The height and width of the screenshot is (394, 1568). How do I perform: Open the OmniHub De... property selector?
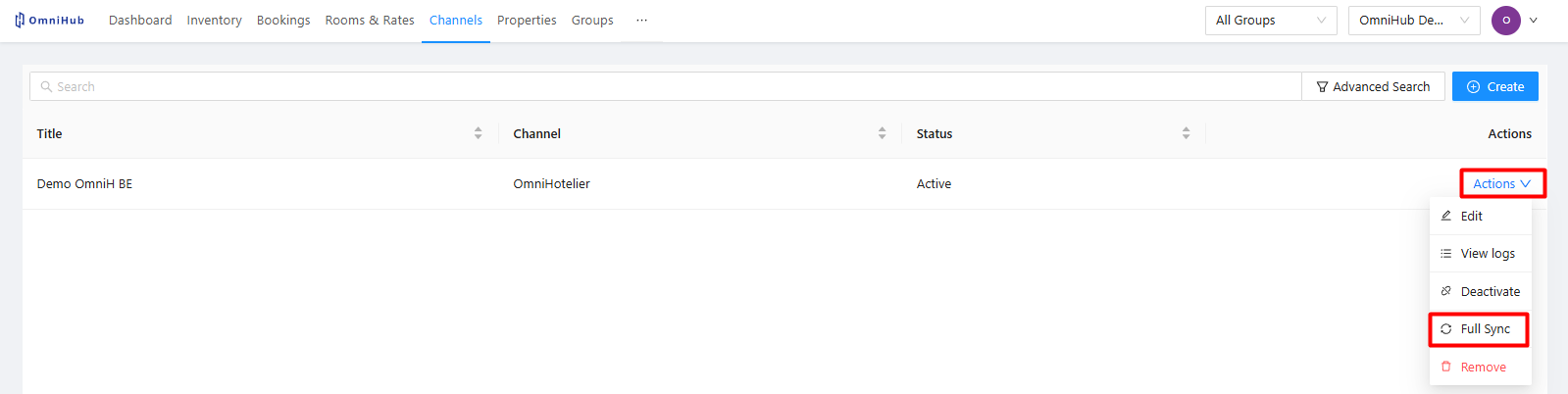point(1414,21)
